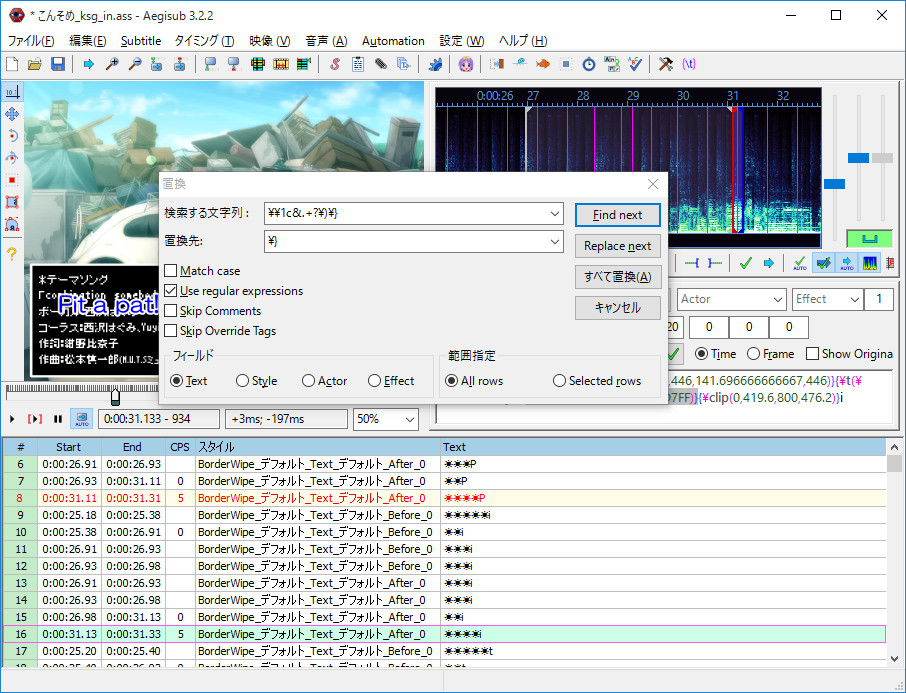The width and height of the screenshot is (906, 693).
Task: Open the ファイル menu
Action: (31, 41)
